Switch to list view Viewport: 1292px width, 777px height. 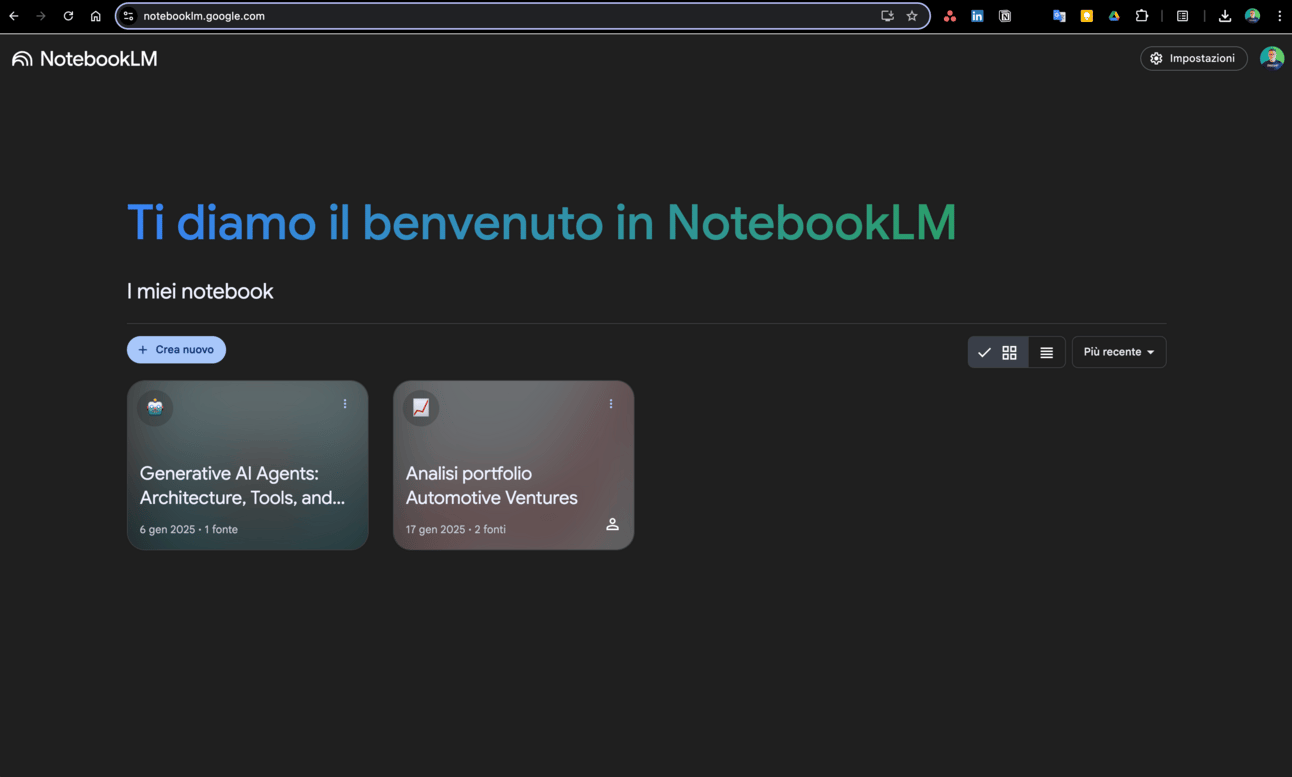tap(1047, 352)
